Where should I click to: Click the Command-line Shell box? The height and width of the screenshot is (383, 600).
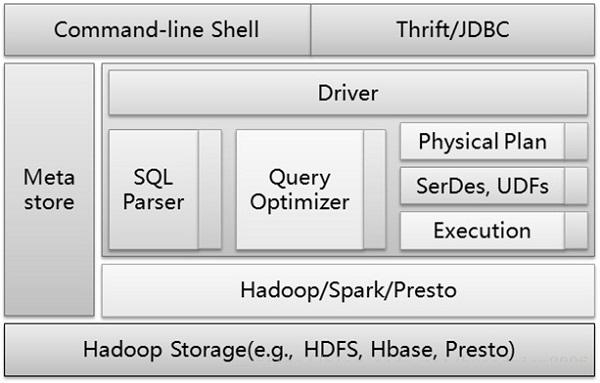click(157, 30)
